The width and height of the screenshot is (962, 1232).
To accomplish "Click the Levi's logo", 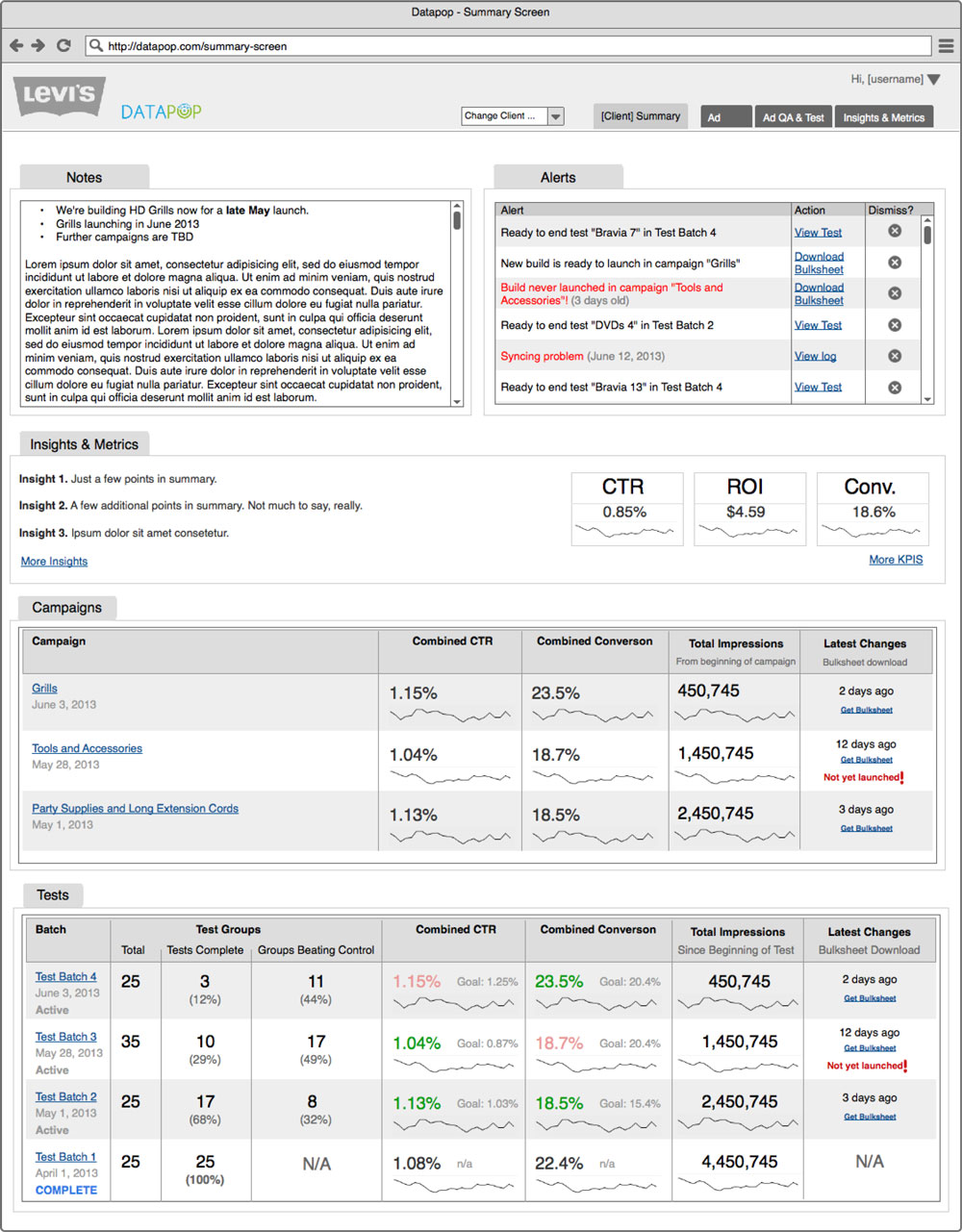I will [60, 96].
